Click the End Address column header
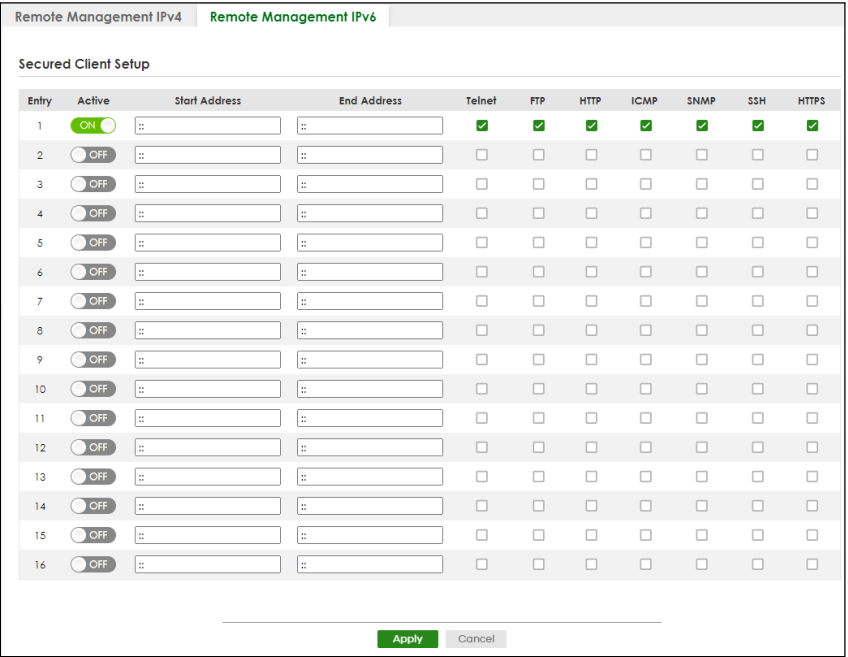 pos(370,101)
